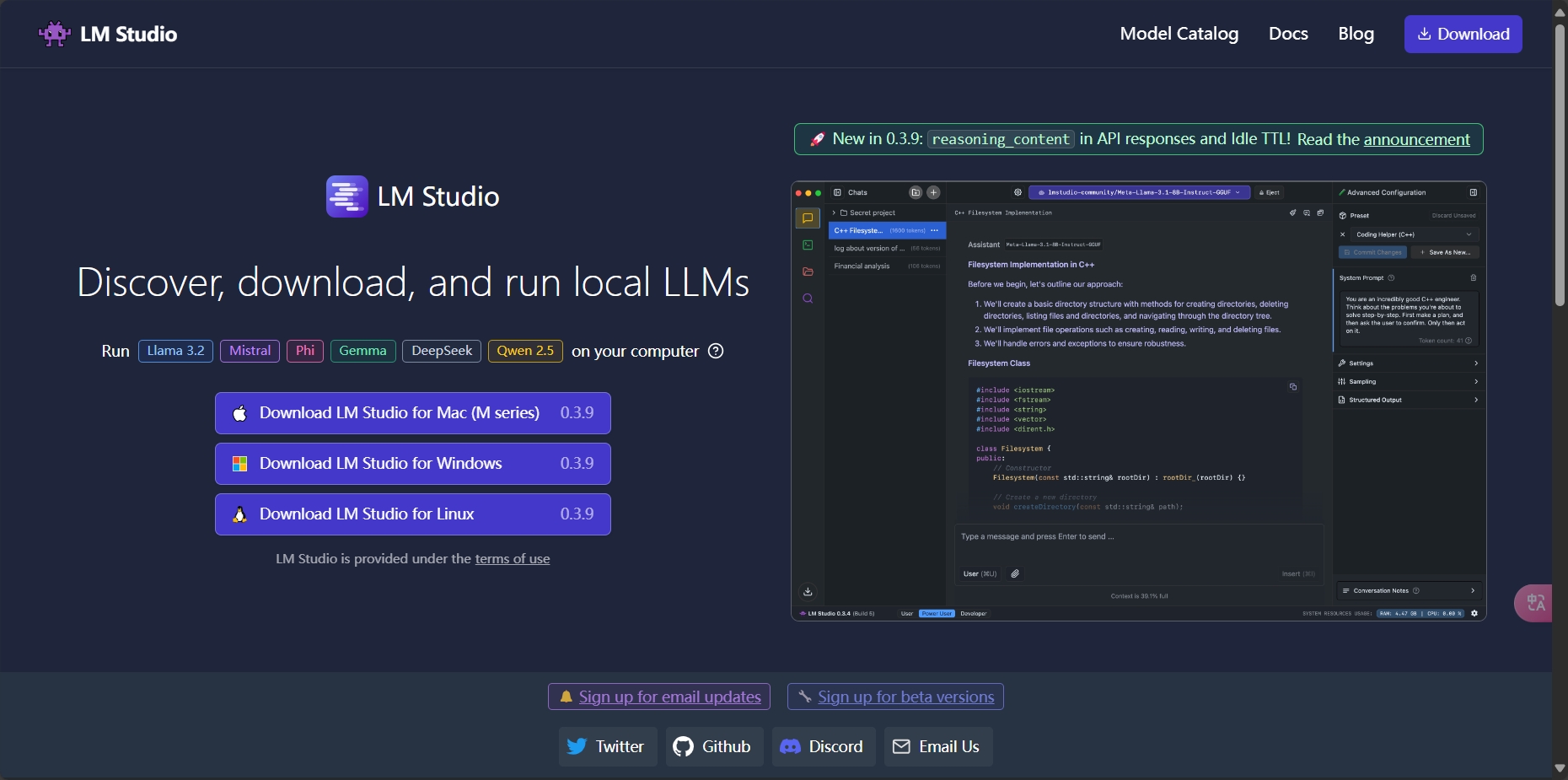This screenshot has height=780, width=1568.
Task: Download LM Studio for Windows
Action: [x=413, y=464]
